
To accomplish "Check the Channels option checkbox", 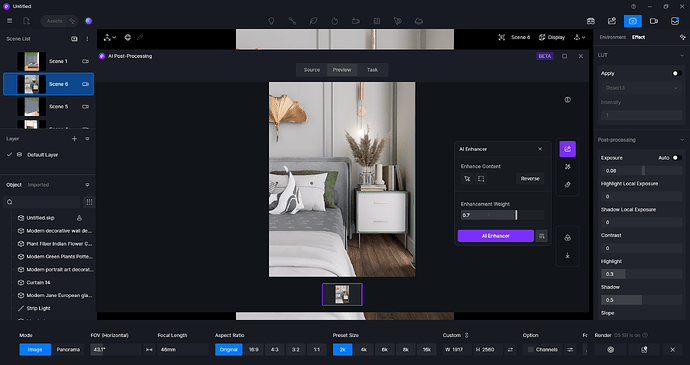I will pyautogui.click(x=531, y=350).
